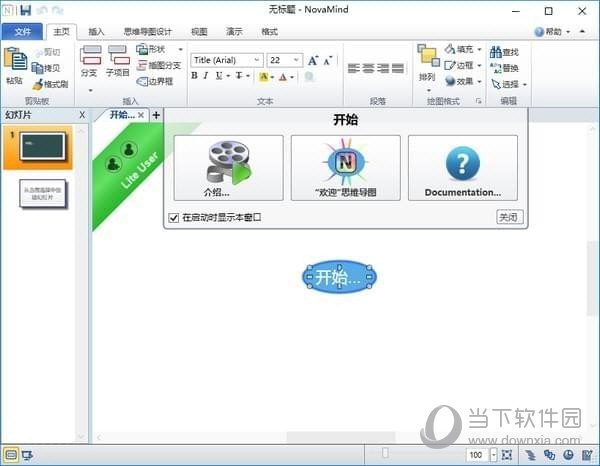Click the Border (边框) icon
Image resolution: width=600 pixels, height=466 pixels.
pos(450,65)
